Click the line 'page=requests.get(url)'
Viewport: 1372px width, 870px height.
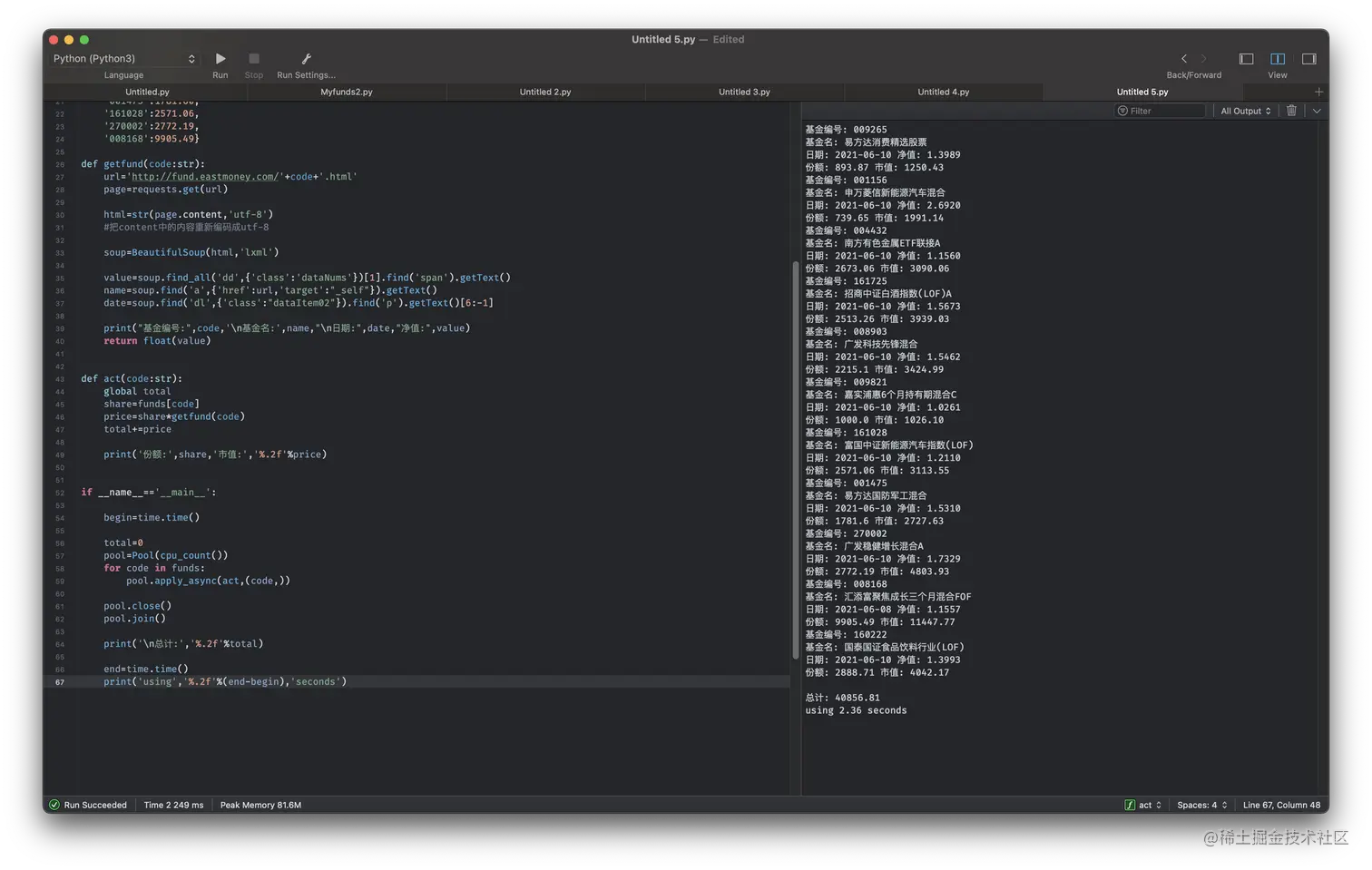tap(166, 190)
